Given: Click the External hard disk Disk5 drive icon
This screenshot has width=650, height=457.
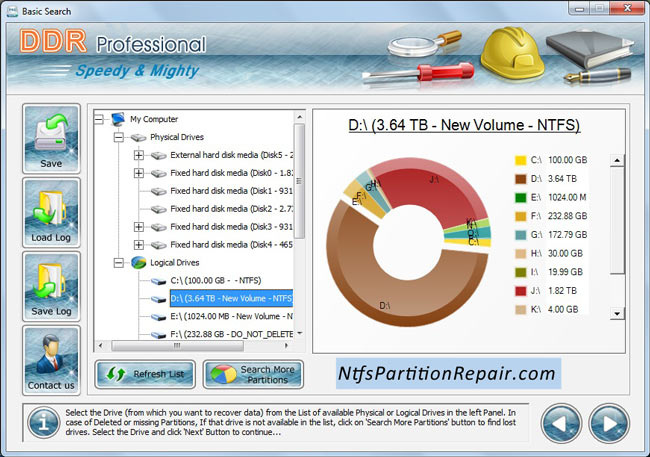Looking at the screenshot, I should pos(158,156).
